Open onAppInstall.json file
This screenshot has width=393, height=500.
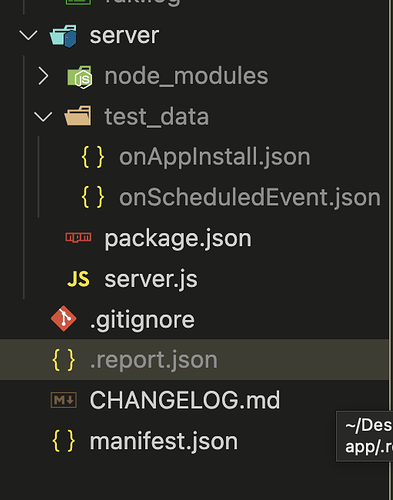[215, 157]
